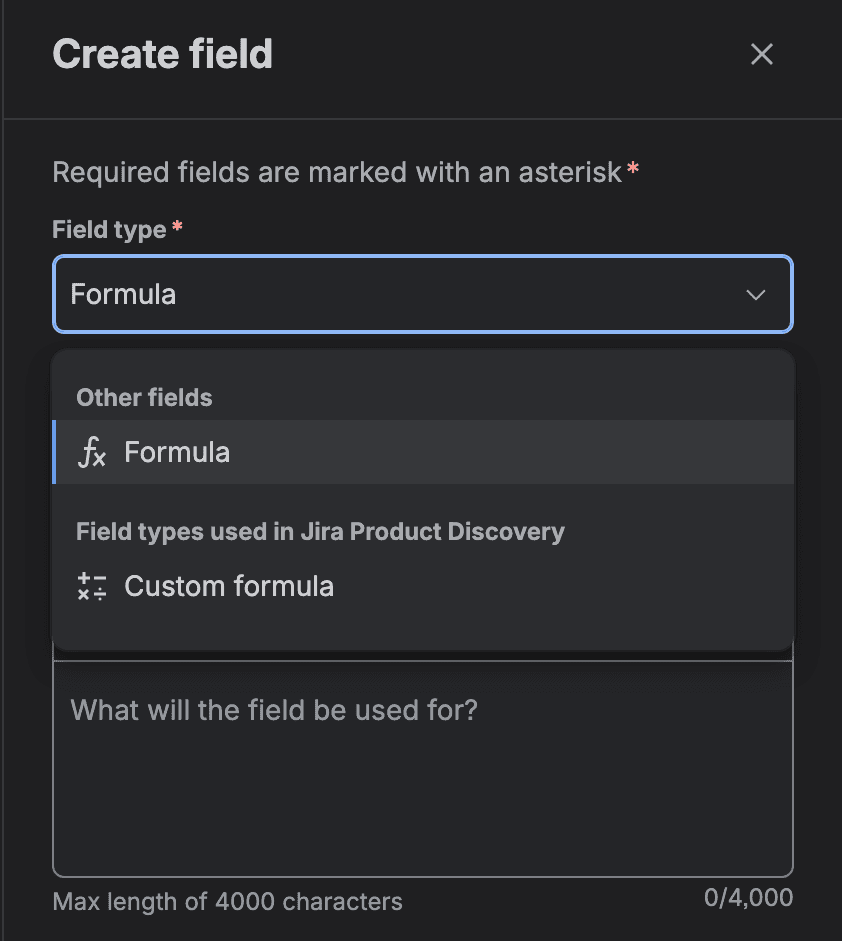Choose the Custom formula option
Viewport: 842px width, 941px height.
423,586
